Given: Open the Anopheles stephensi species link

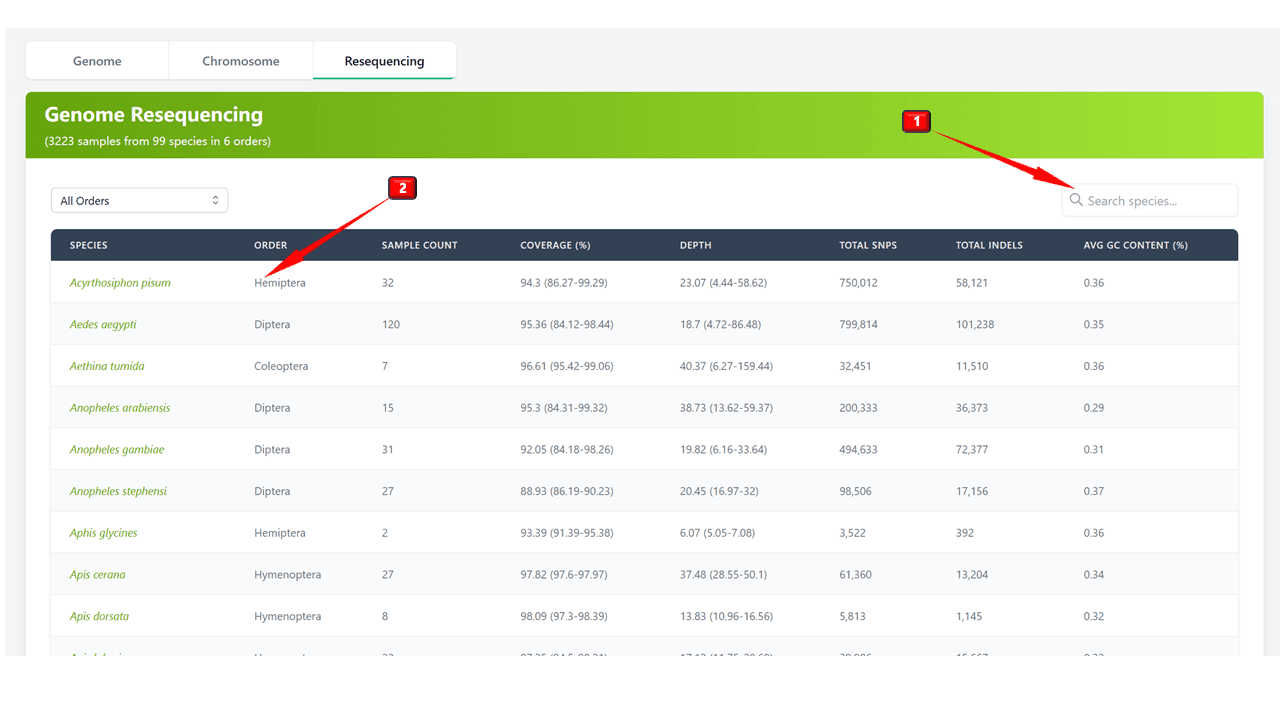Looking at the screenshot, I should pyautogui.click(x=118, y=491).
